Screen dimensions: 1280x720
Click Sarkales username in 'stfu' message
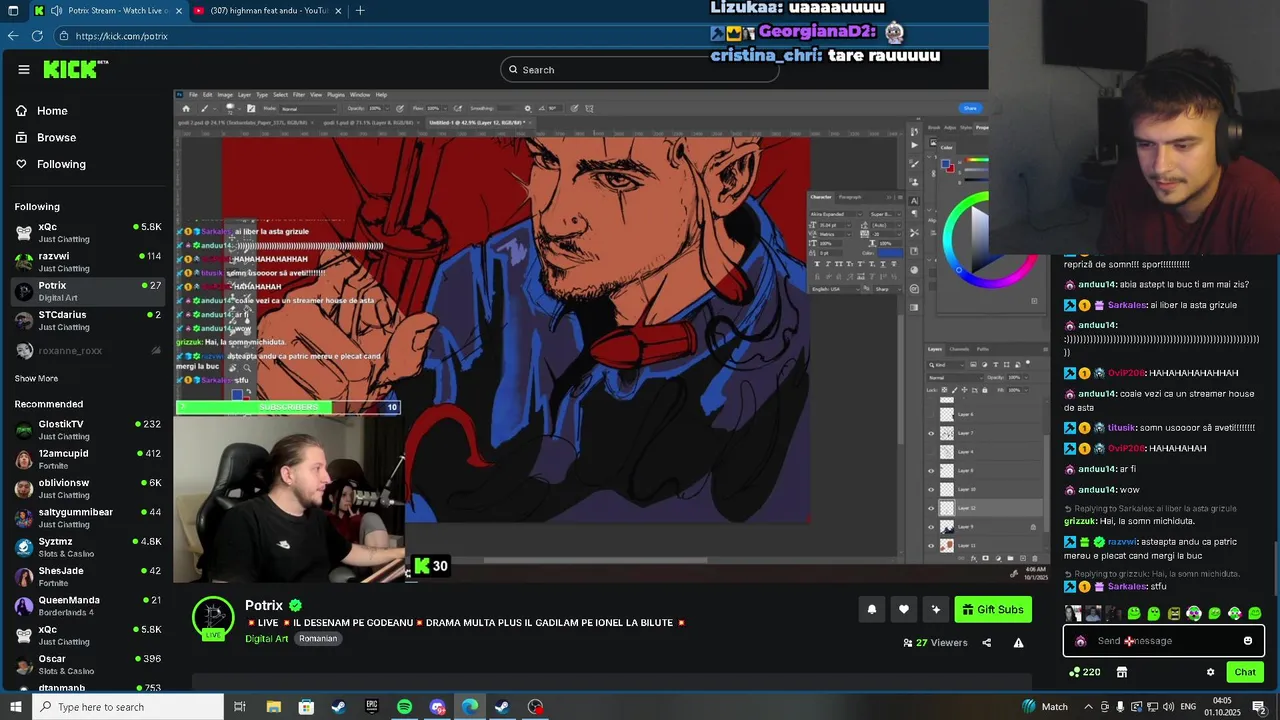point(1127,586)
